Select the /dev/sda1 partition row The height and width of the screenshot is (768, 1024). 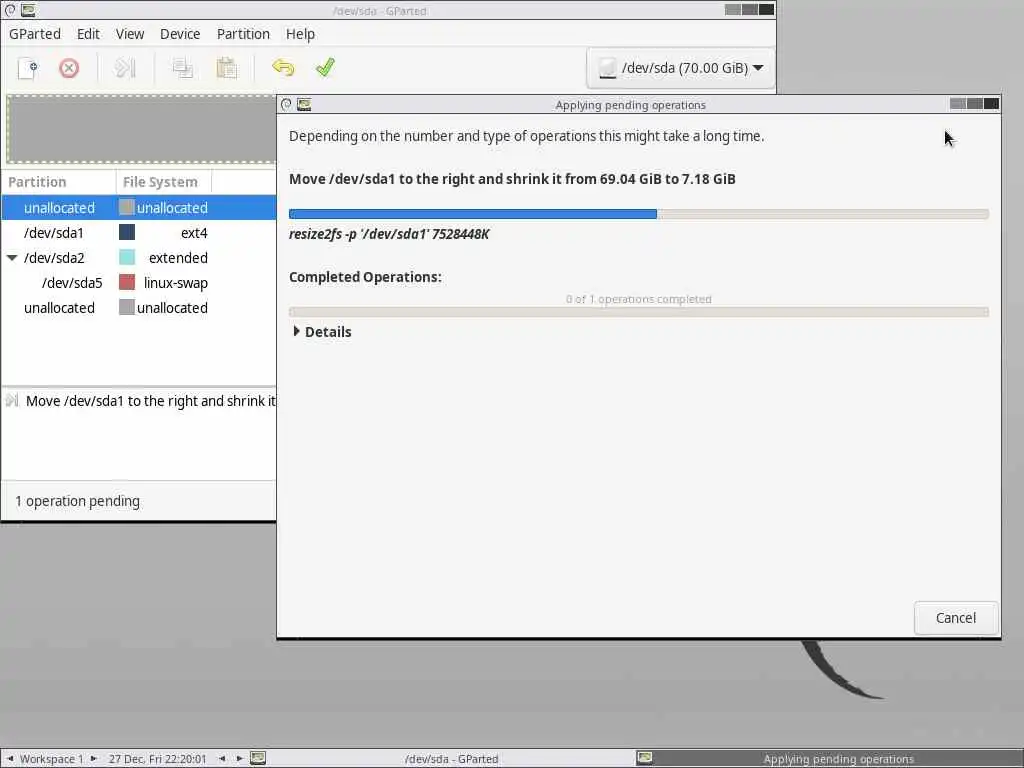coord(138,232)
